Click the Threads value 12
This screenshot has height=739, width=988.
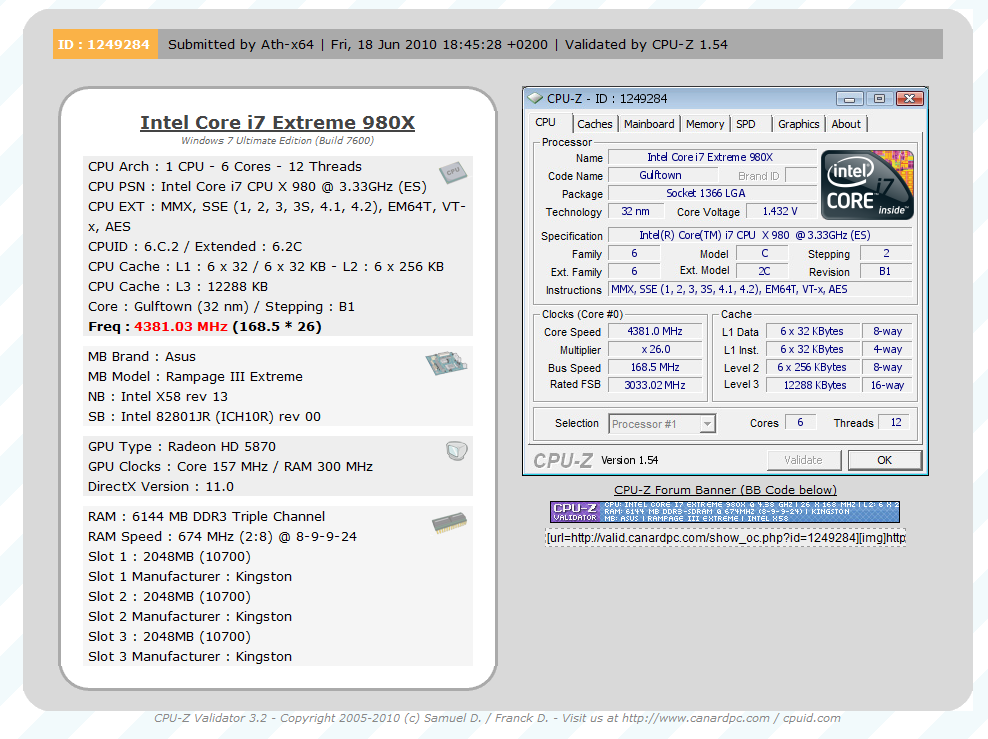[x=895, y=423]
